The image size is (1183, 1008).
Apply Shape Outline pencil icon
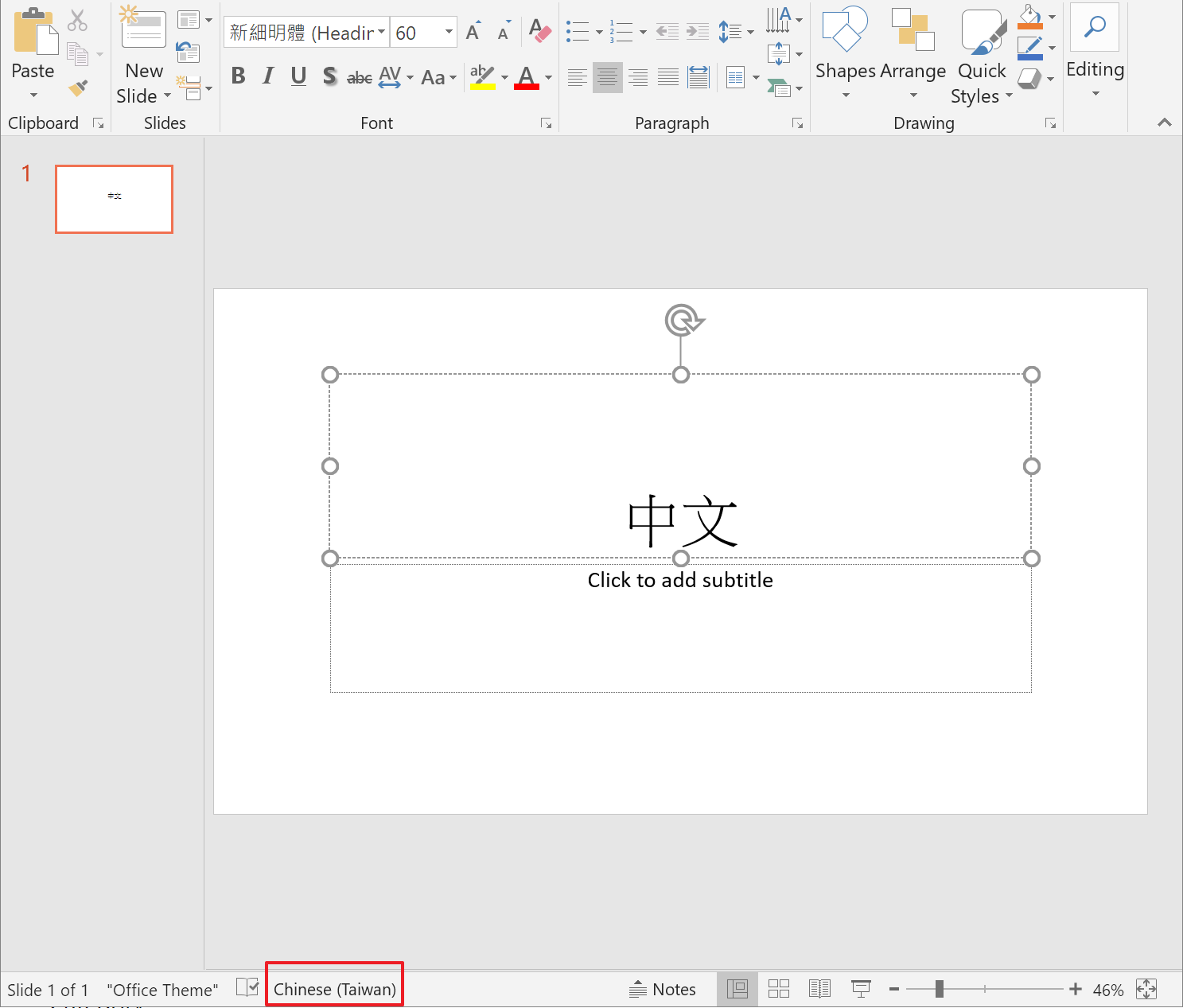pos(1030,48)
